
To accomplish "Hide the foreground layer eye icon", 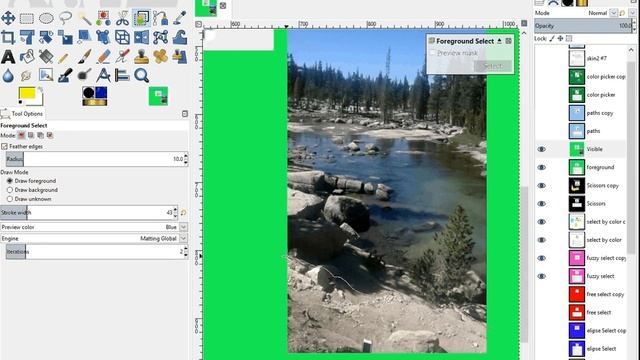I will tap(542, 167).
